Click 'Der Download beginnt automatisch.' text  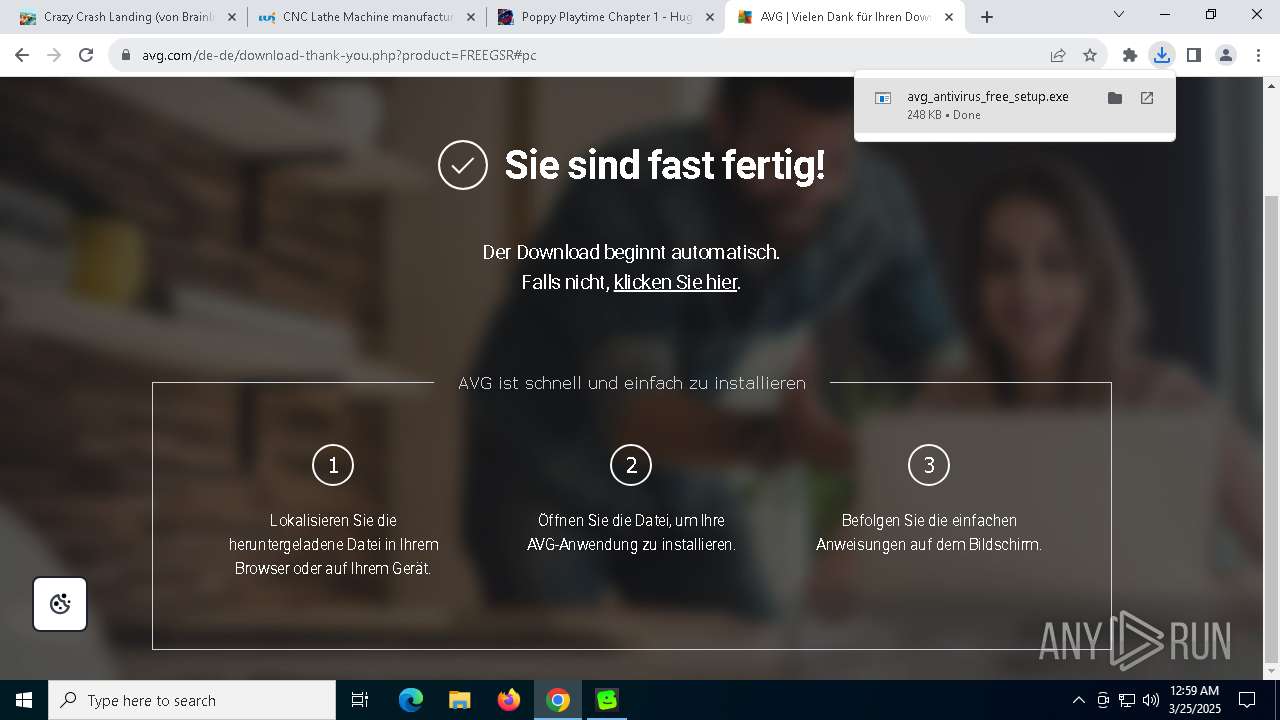(x=631, y=252)
